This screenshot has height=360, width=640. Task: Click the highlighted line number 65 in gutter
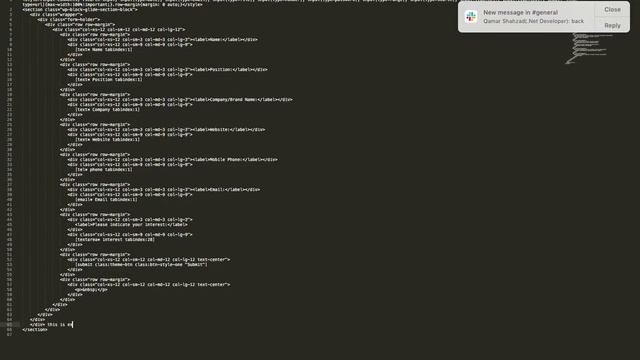point(9,324)
